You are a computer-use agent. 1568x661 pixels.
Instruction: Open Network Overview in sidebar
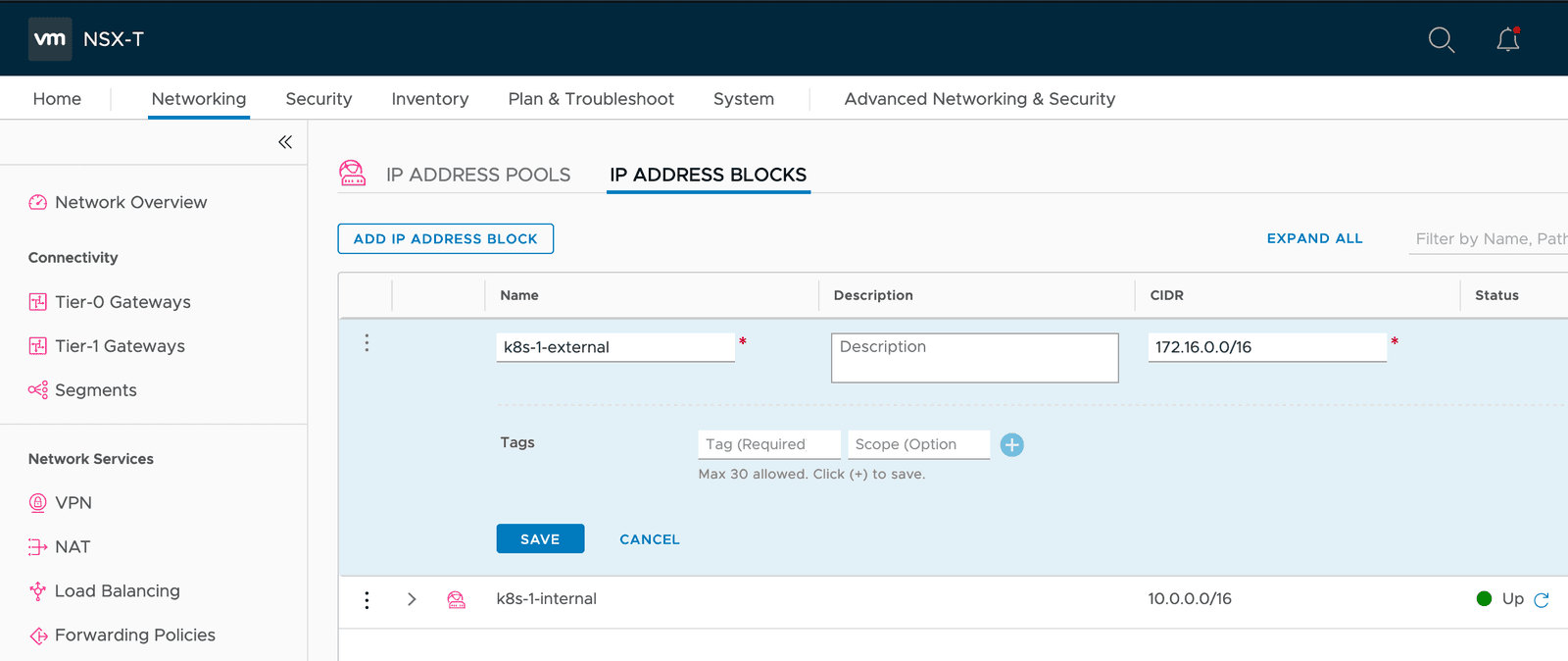click(131, 202)
